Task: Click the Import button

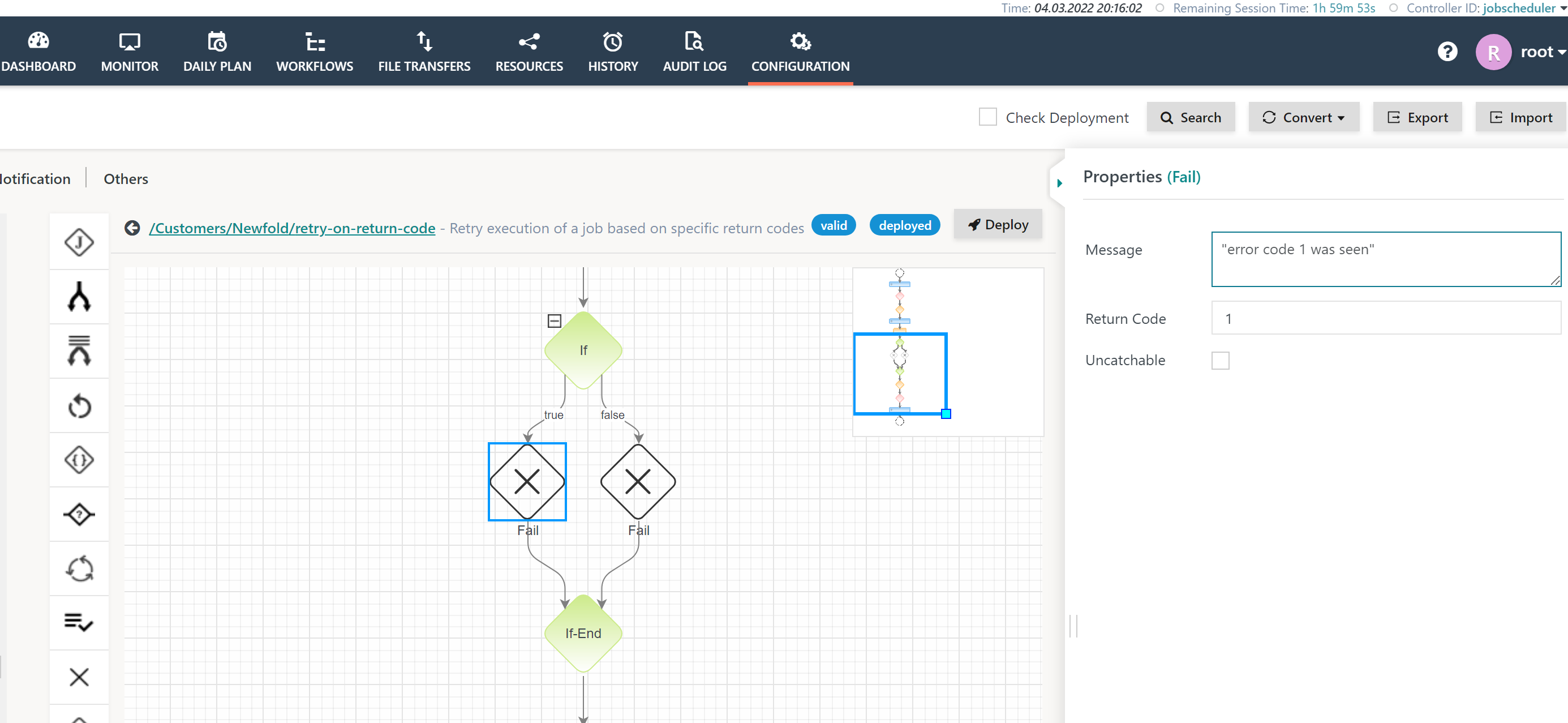Action: point(1520,117)
